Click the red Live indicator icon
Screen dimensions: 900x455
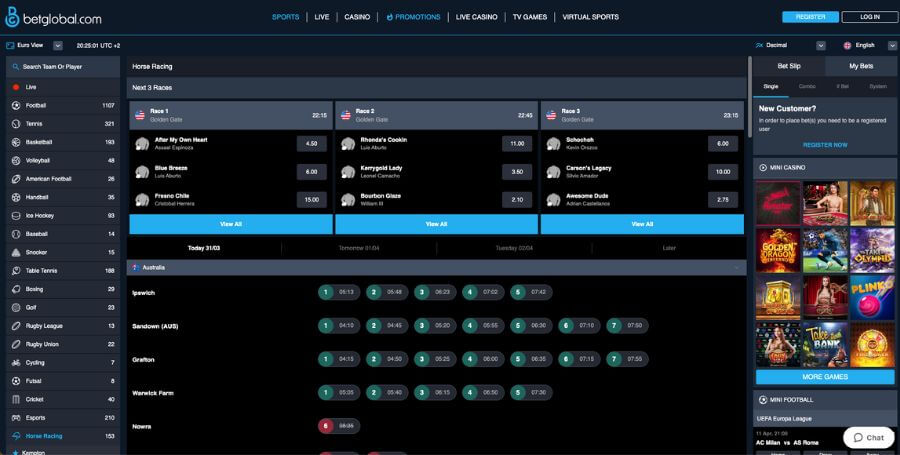coord(16,87)
